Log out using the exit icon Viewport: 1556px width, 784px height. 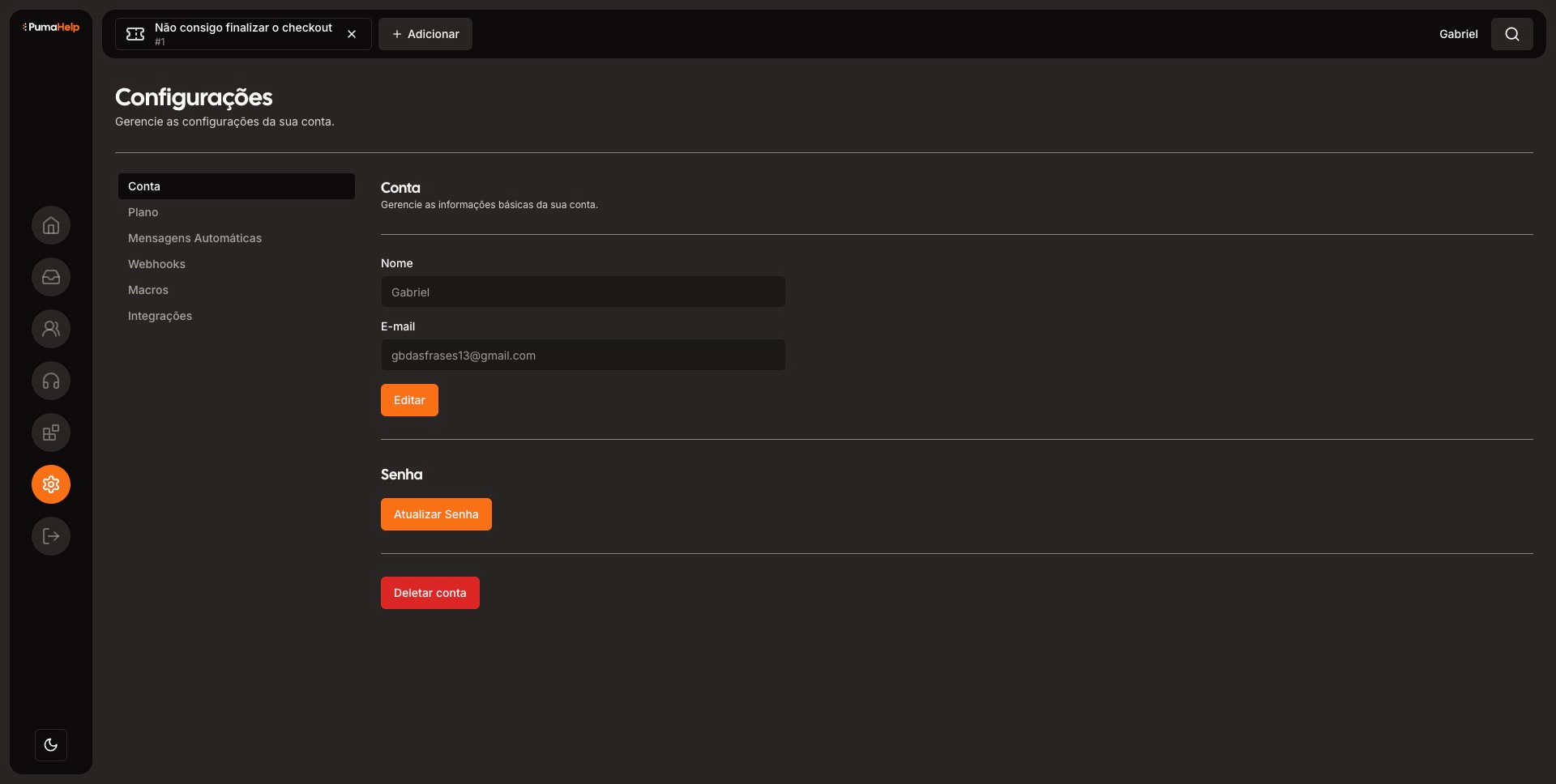51,536
